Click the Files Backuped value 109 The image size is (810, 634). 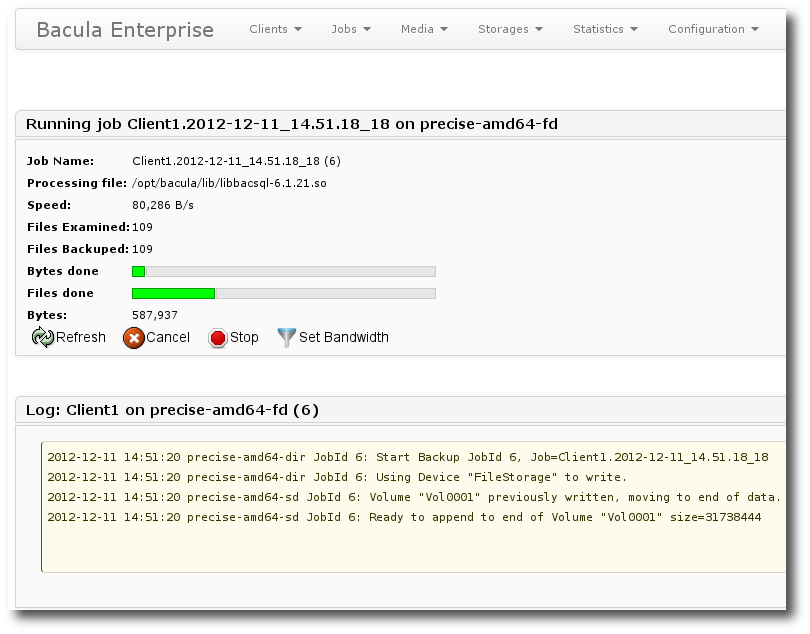[x=143, y=249]
